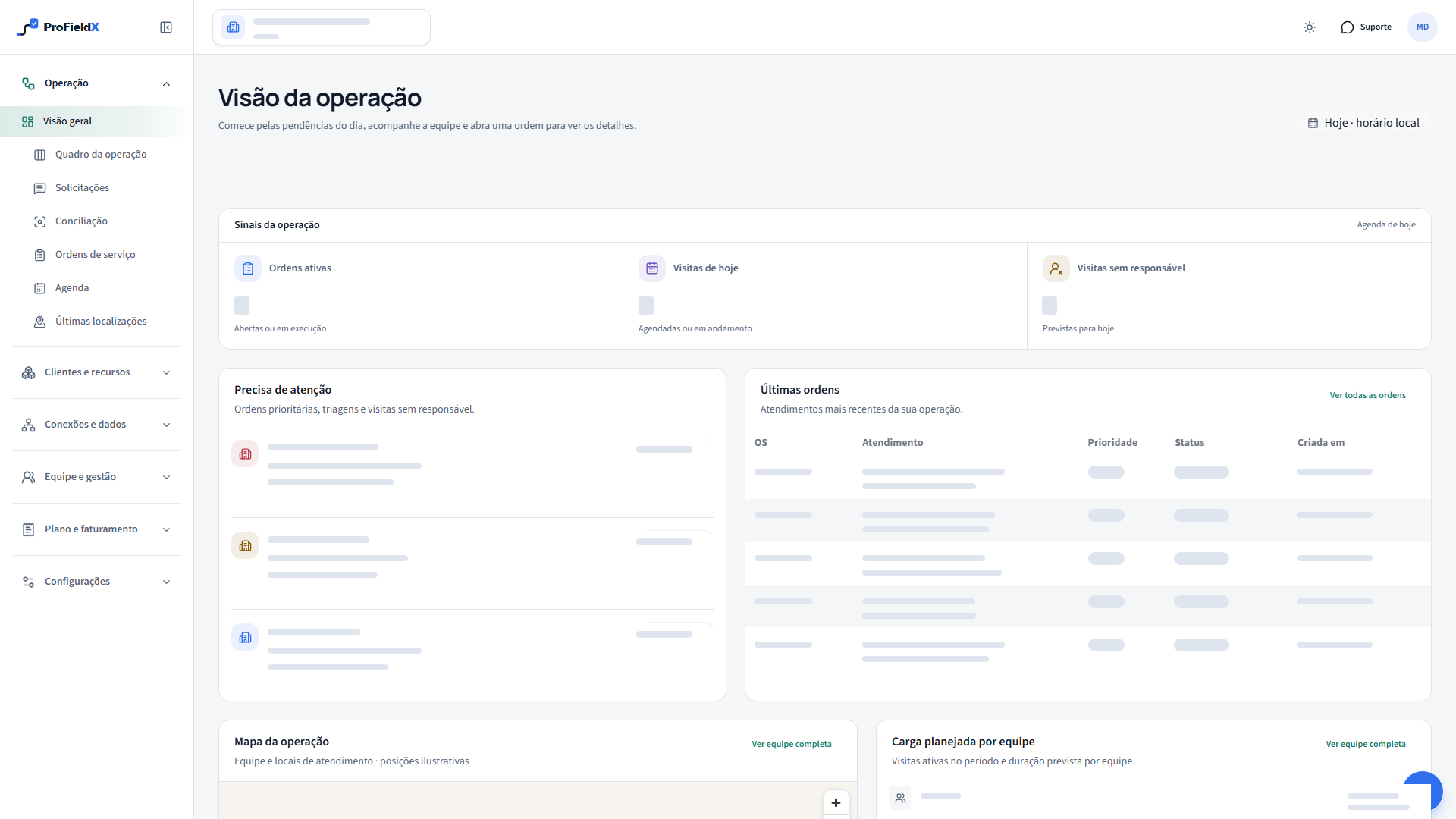
Task: Expand Conexões e dados section
Action: pyautogui.click(x=97, y=425)
